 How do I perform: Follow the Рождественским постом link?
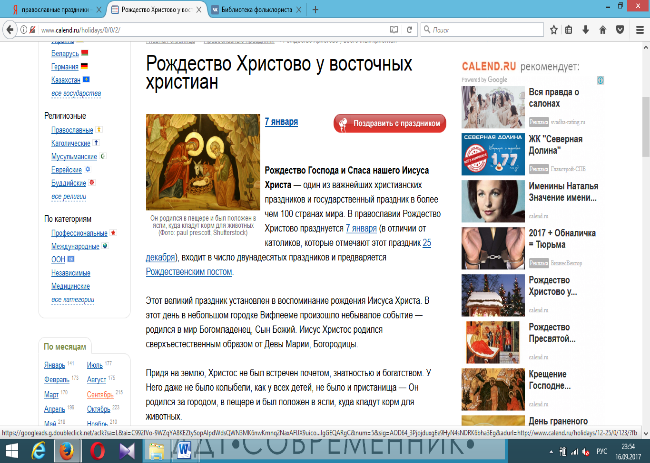(x=189, y=272)
